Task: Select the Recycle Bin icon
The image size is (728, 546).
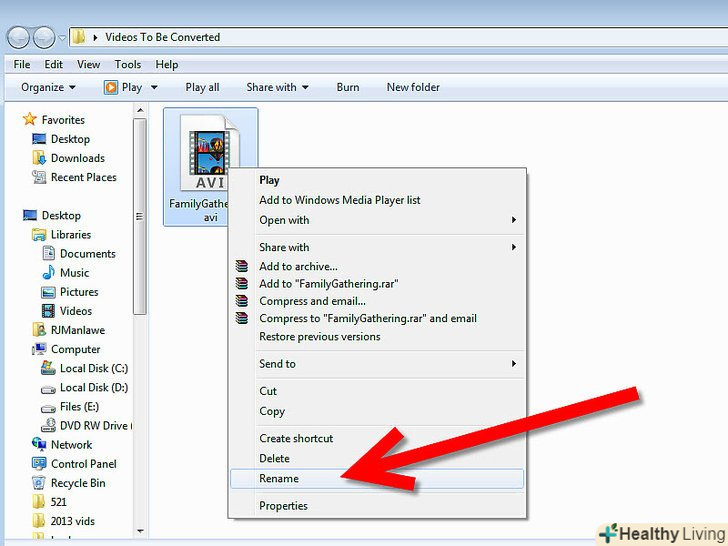Action: click(x=39, y=483)
